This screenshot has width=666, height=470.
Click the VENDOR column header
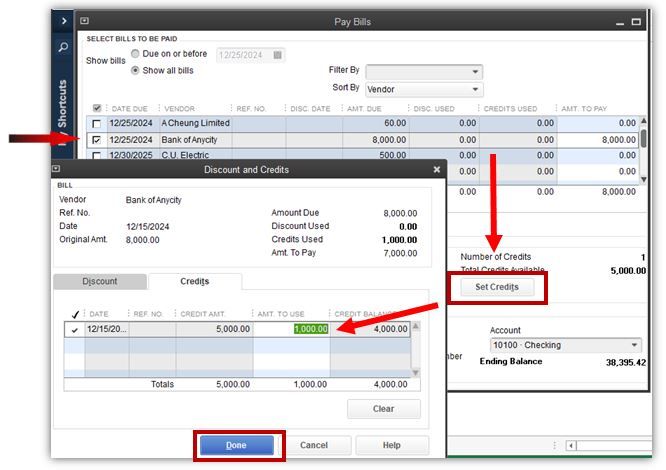tap(179, 109)
